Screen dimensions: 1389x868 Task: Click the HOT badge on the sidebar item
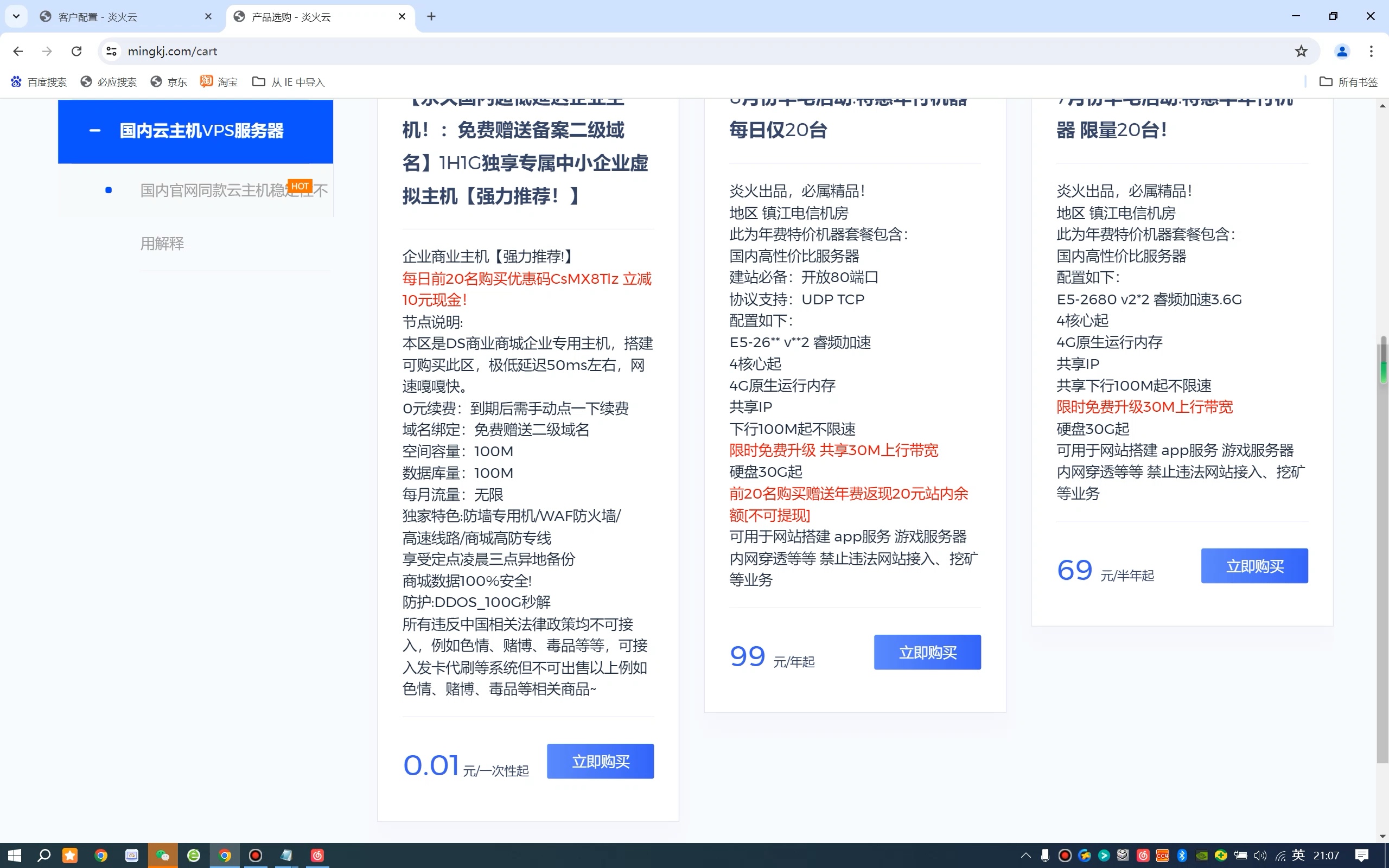point(300,186)
